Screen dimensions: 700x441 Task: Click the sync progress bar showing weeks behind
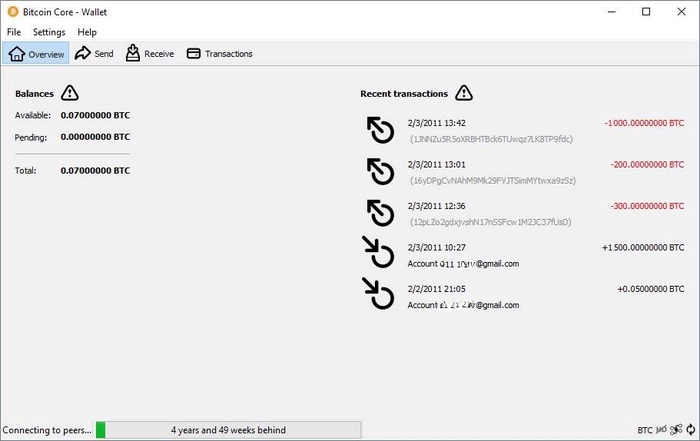coord(227,430)
